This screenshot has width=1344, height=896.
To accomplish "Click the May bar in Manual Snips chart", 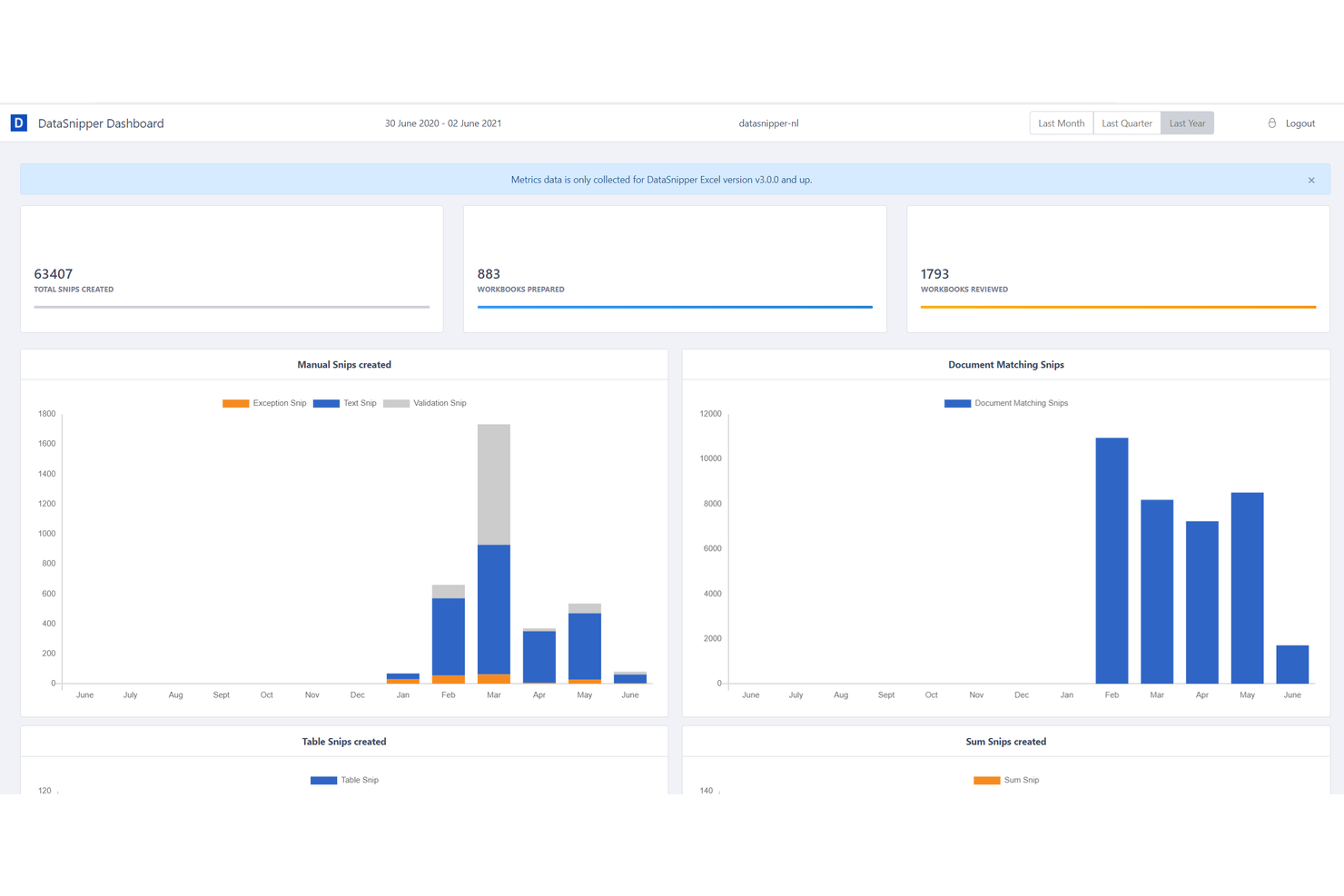I will (x=585, y=644).
